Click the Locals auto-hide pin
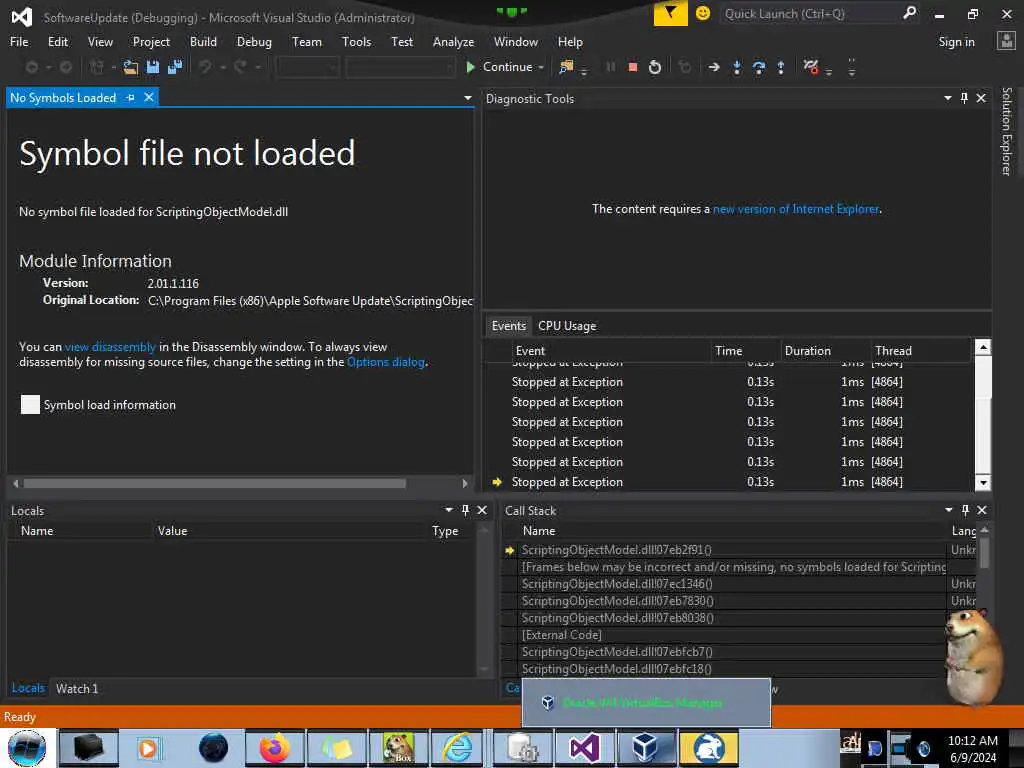Viewport: 1024px width, 768px height. (x=465, y=510)
